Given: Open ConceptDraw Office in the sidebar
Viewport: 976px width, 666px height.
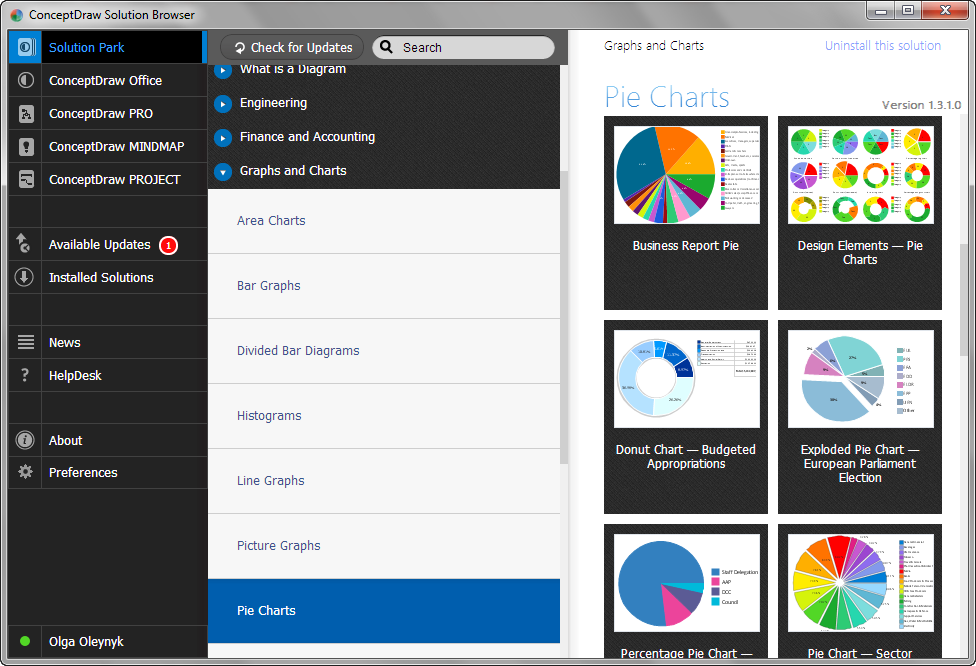Looking at the screenshot, I should pos(107,80).
